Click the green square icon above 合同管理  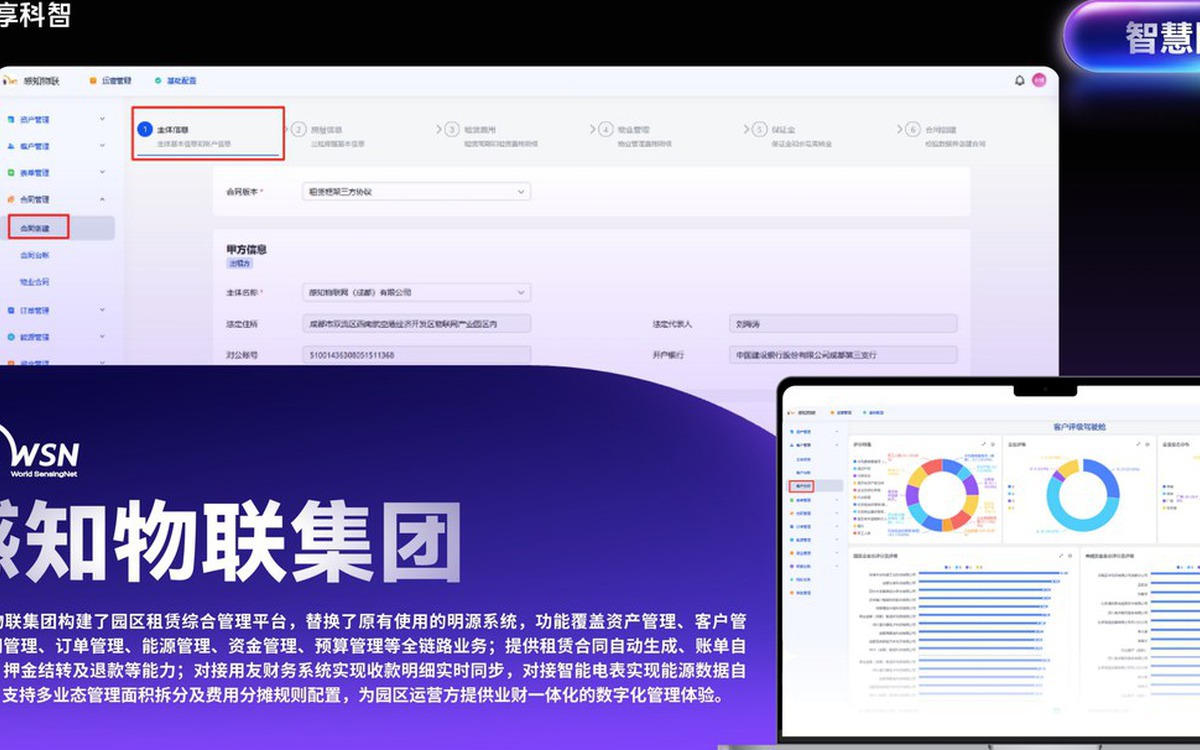pyautogui.click(x=10, y=173)
